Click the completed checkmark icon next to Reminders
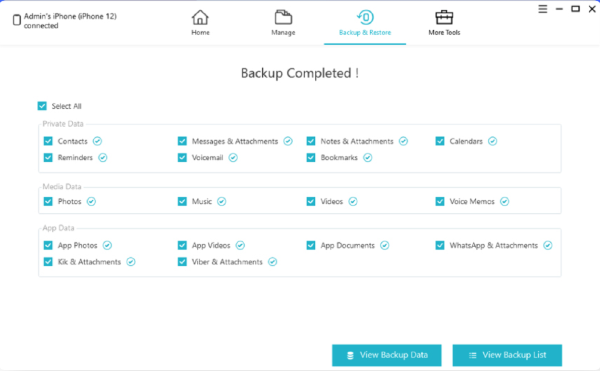Screen dimensions: 600x371 tap(103, 158)
